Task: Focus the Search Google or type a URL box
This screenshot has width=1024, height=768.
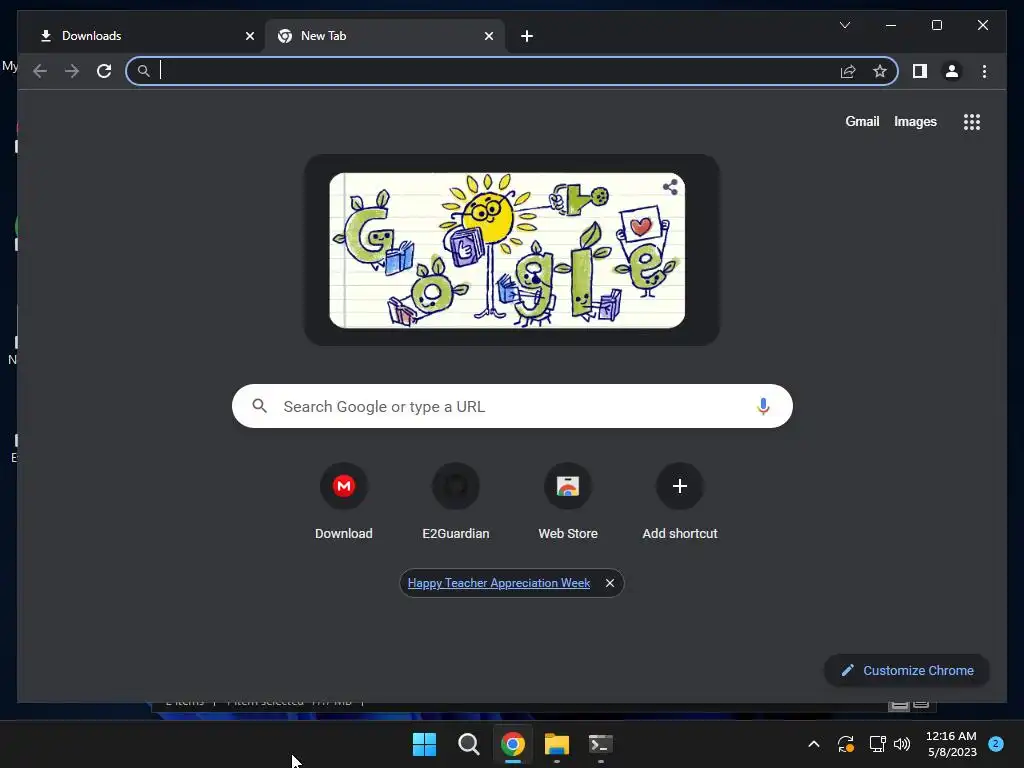Action: [512, 406]
